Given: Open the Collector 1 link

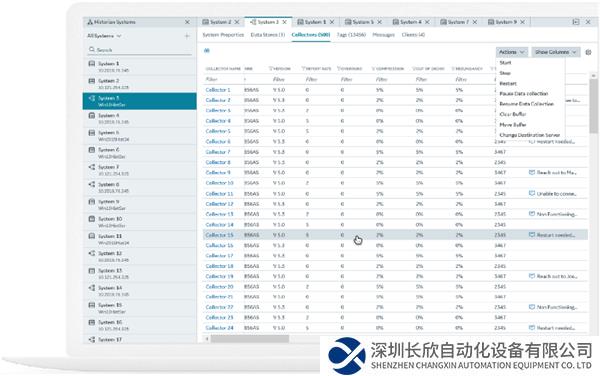Looking at the screenshot, I should [218, 90].
